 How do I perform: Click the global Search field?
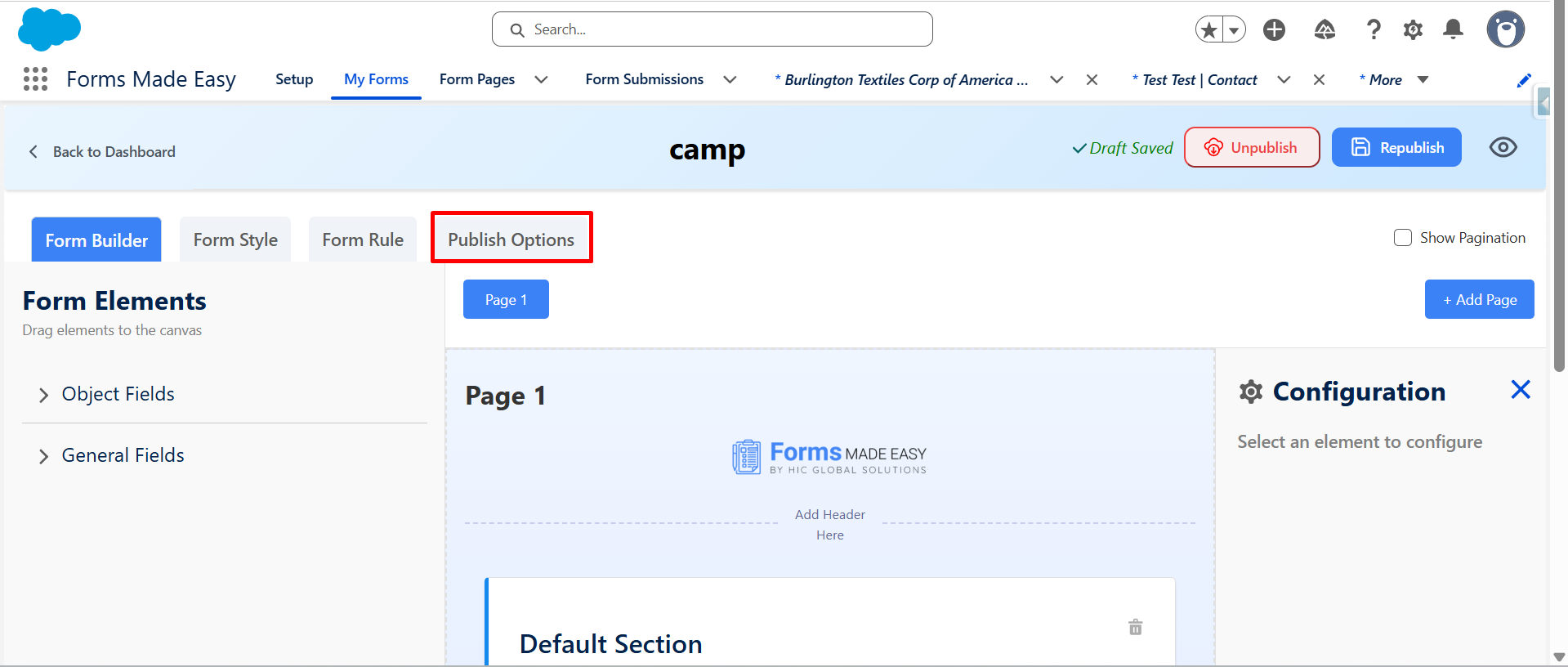712,29
